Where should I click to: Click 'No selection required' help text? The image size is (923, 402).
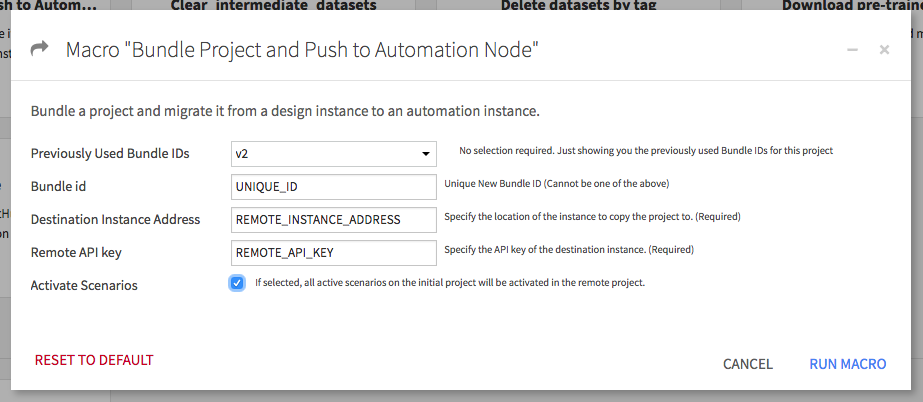[646, 150]
